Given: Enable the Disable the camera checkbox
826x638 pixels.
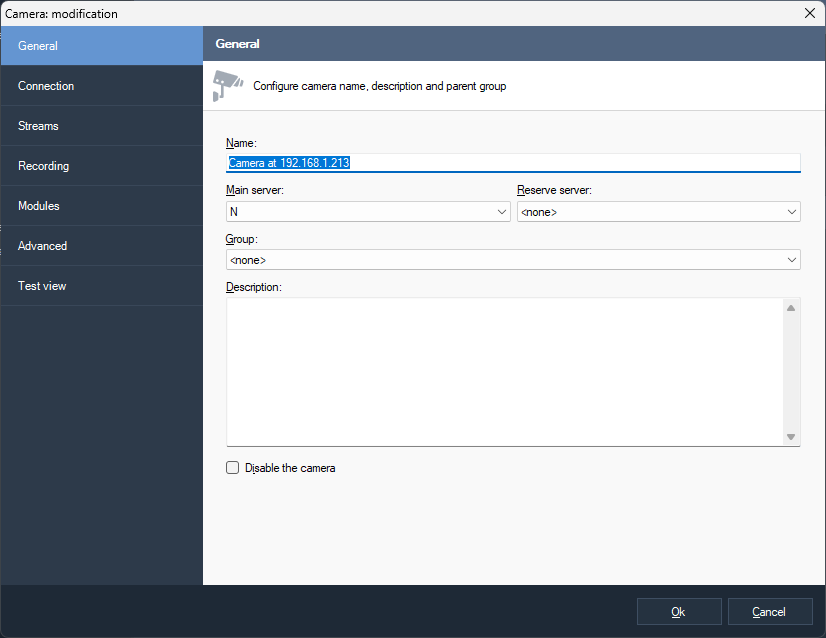Looking at the screenshot, I should pos(233,468).
